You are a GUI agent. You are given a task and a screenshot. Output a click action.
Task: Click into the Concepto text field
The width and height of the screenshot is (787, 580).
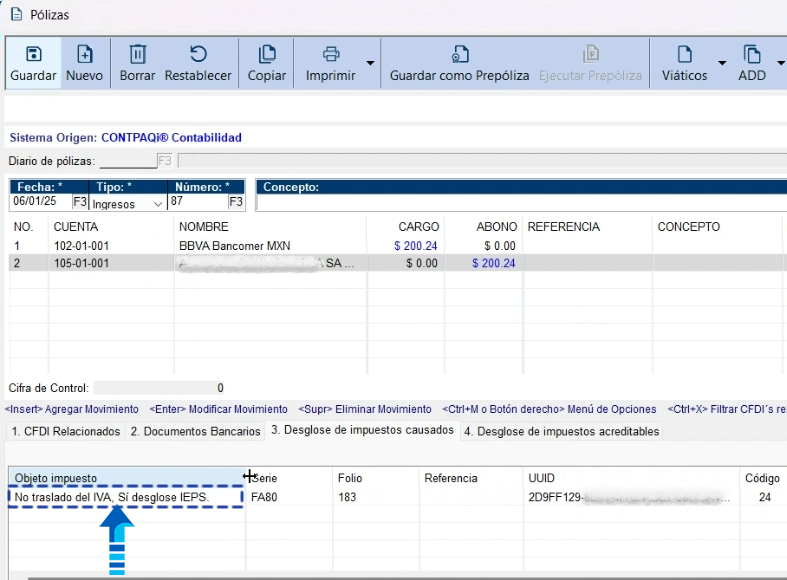pyautogui.click(x=520, y=203)
